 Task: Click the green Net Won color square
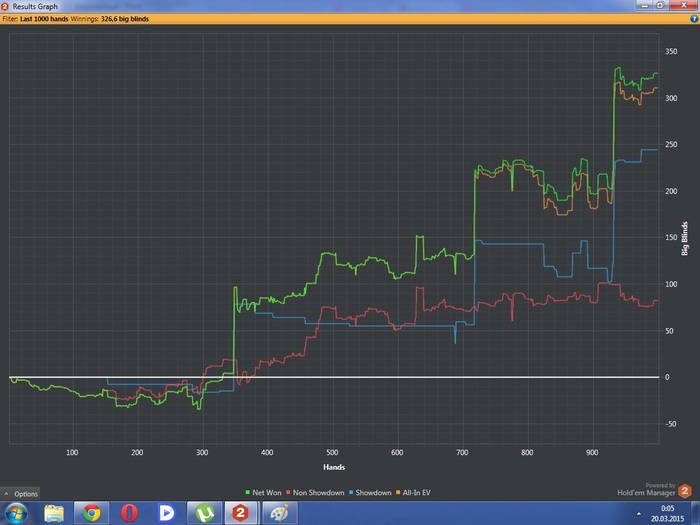(x=248, y=492)
